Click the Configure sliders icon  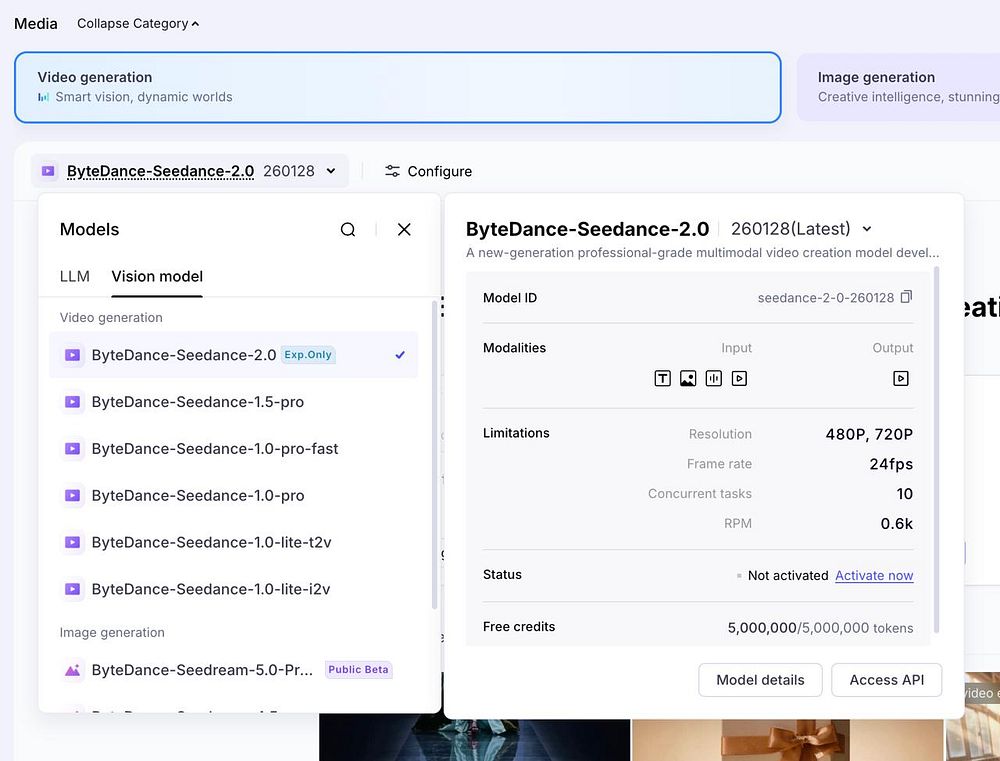392,171
